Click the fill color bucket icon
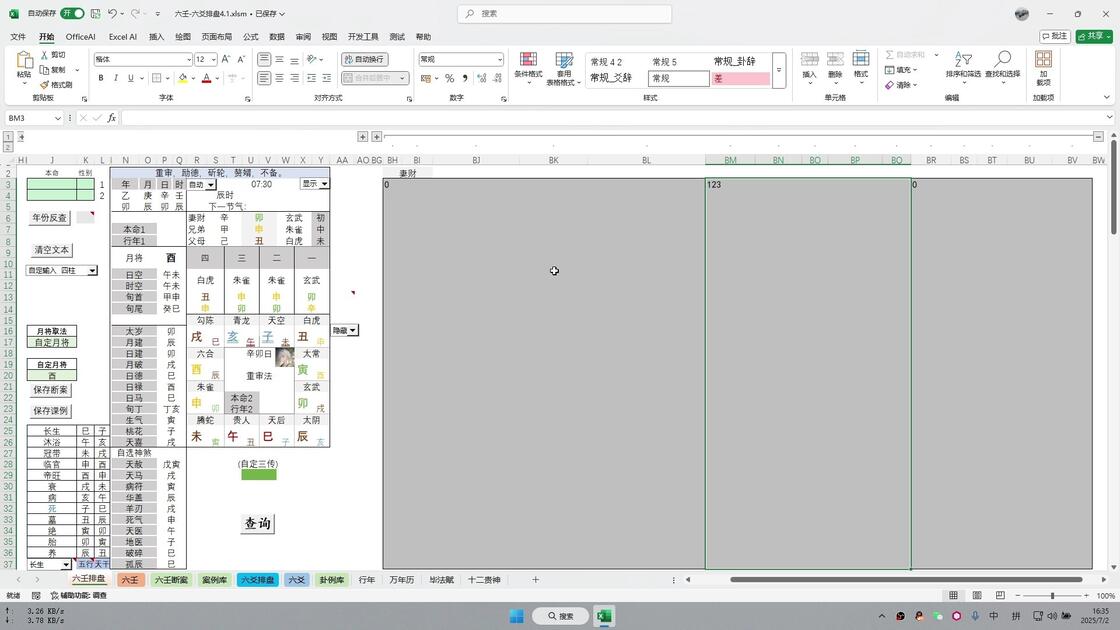Viewport: 1120px width, 630px height. [x=183, y=78]
